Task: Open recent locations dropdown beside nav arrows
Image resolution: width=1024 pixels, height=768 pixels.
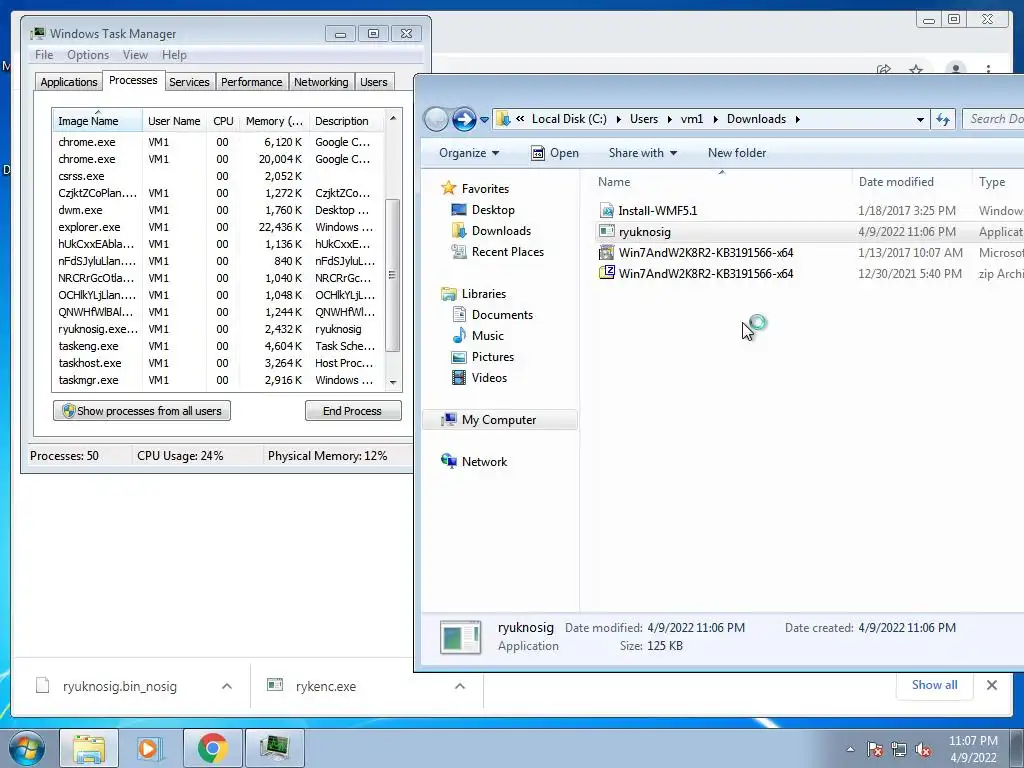Action: pos(484,120)
